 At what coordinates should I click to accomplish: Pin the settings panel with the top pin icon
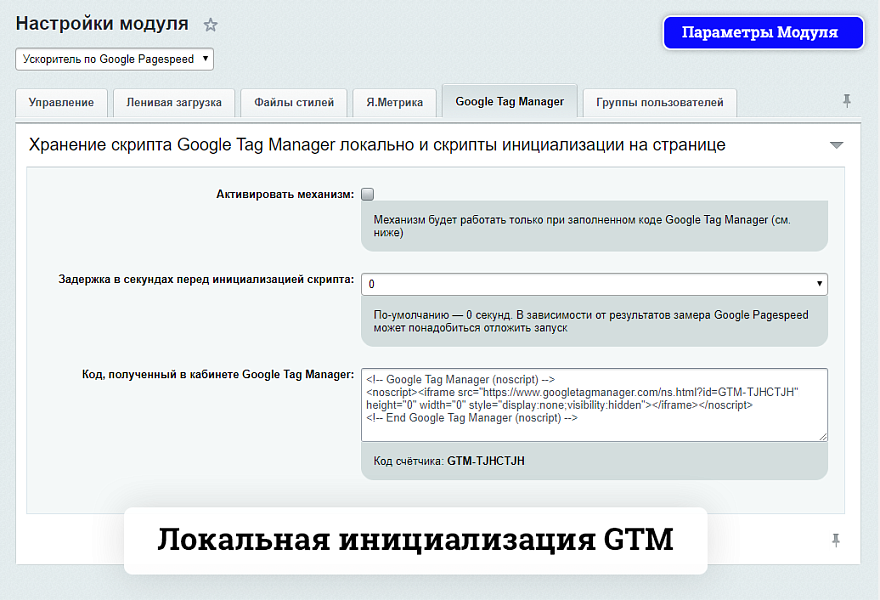tap(847, 100)
